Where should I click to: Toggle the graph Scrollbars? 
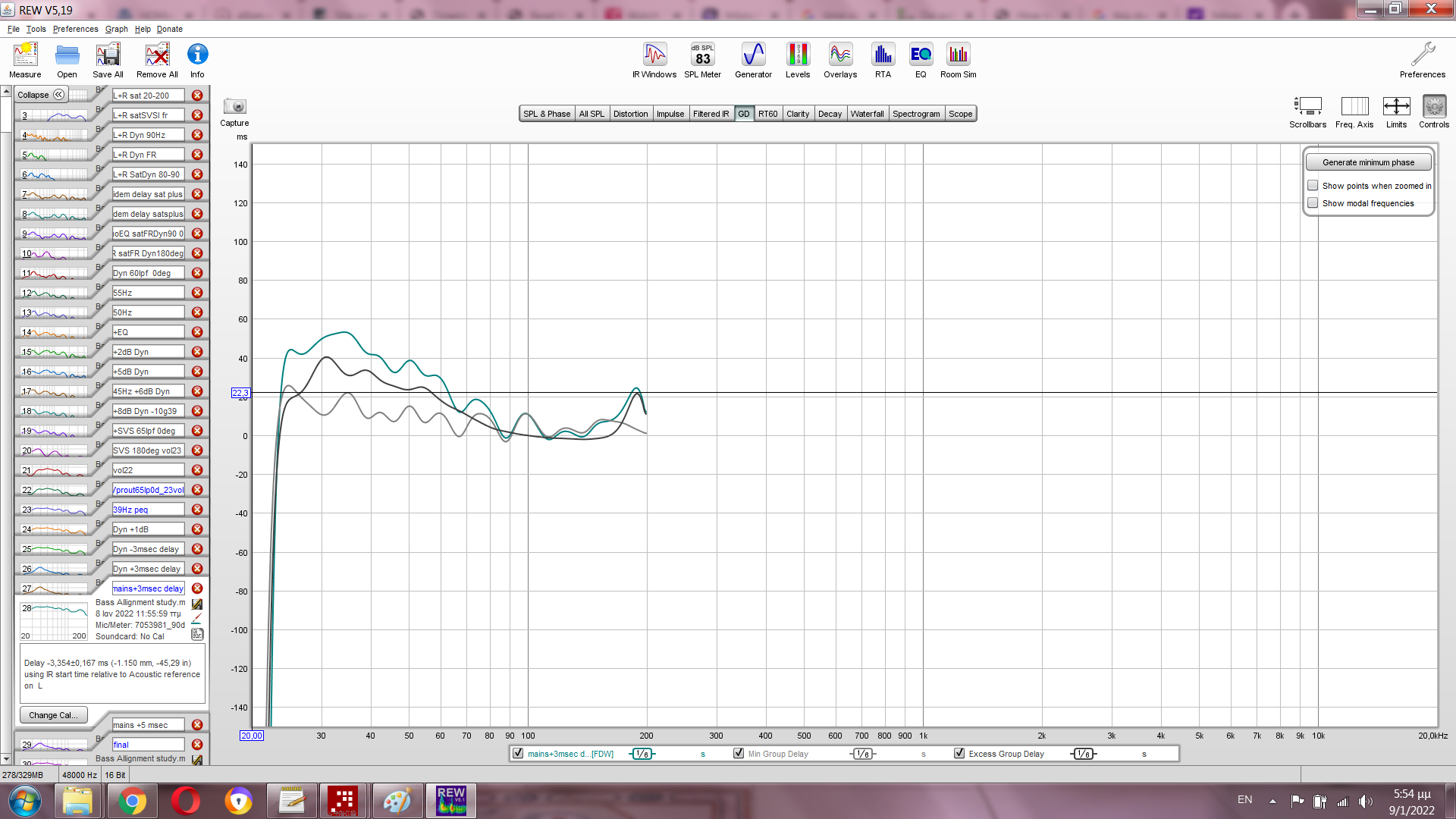click(1307, 111)
